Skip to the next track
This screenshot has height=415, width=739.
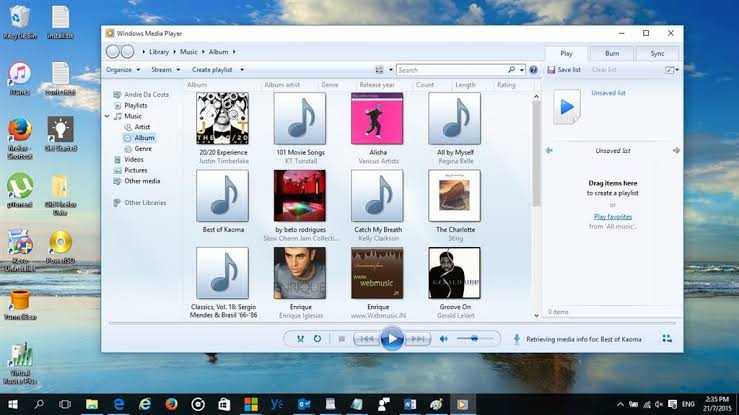[x=419, y=339]
